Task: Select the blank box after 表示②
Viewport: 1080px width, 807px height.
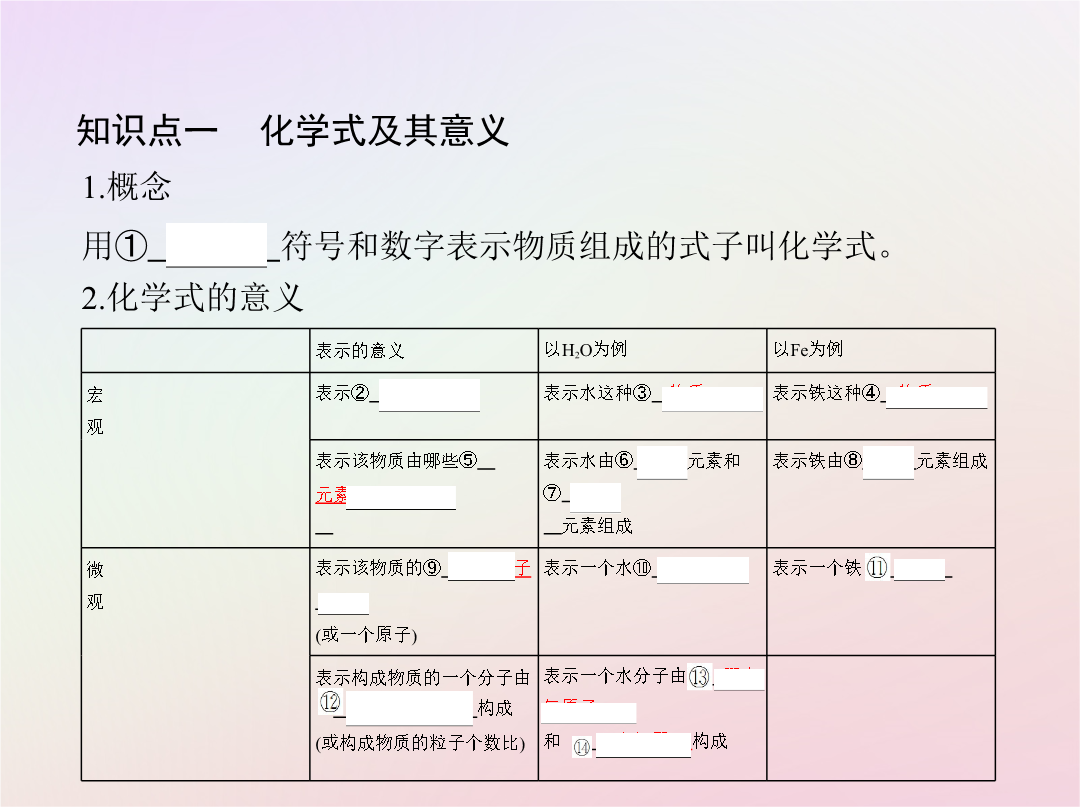Action: [x=429, y=395]
